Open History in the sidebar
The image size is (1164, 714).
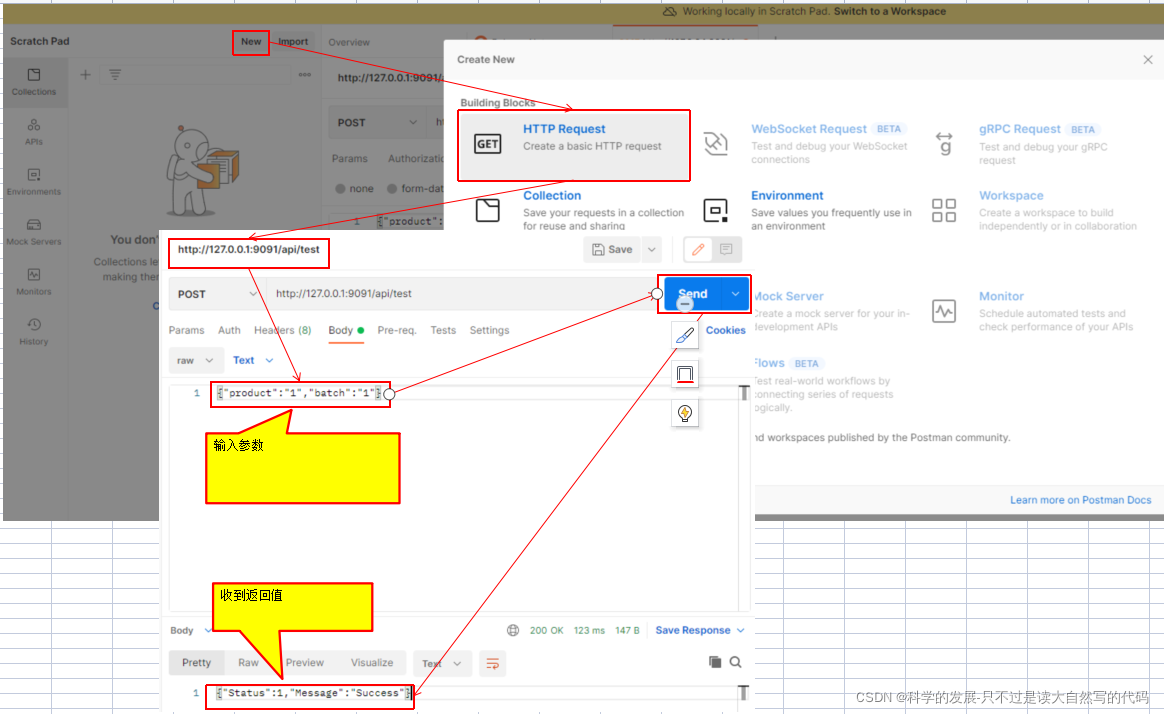tap(33, 332)
